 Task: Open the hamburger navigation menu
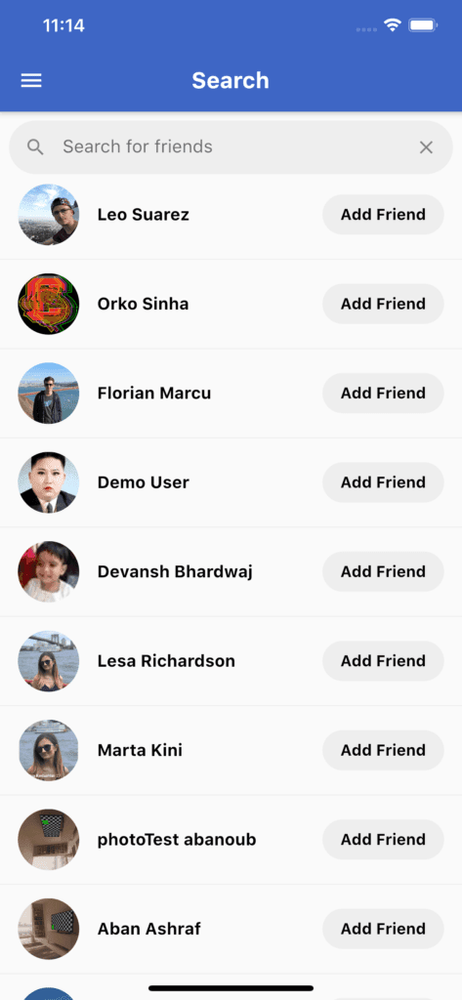coord(31,80)
